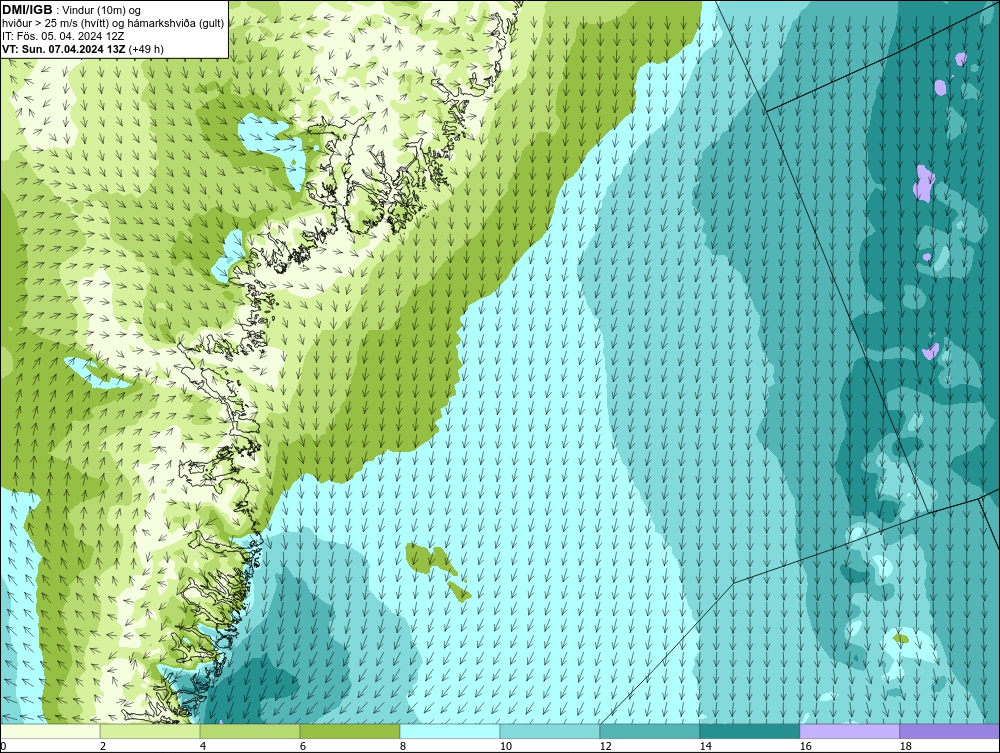Click the 0–2 m/s pale color swatch
1000x753 pixels.
50,731
